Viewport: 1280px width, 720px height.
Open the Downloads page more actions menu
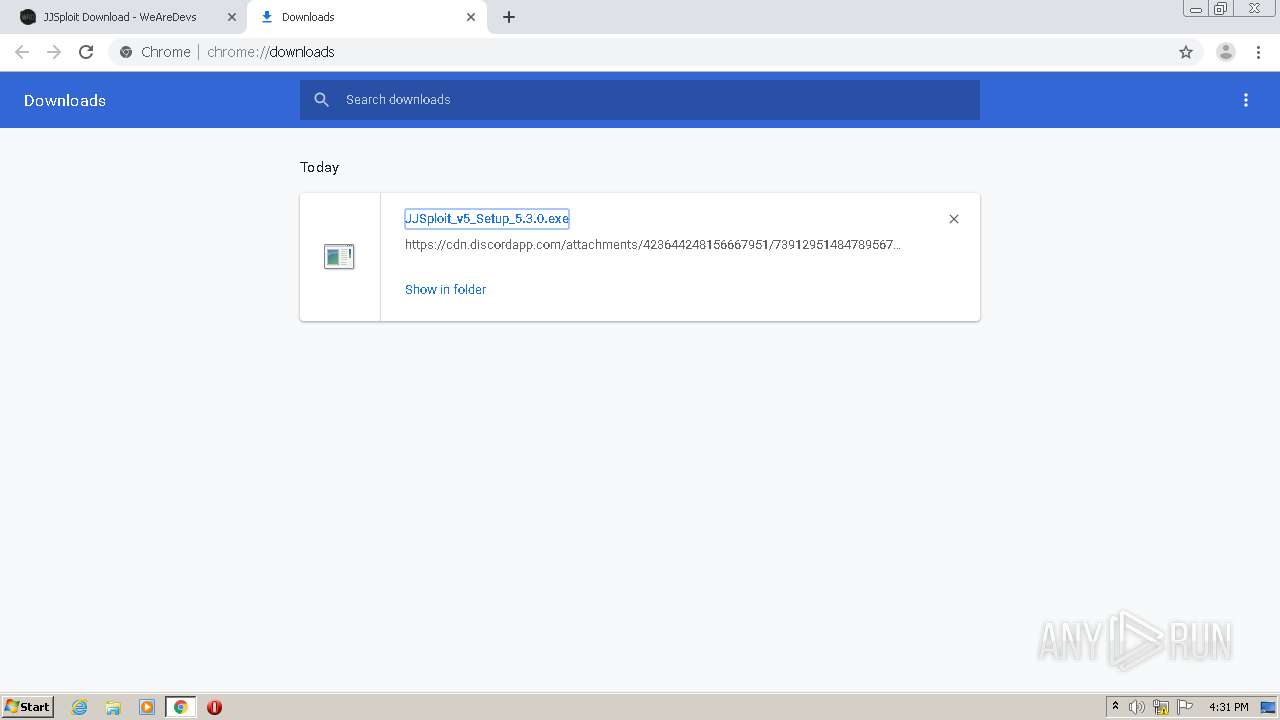point(1246,100)
